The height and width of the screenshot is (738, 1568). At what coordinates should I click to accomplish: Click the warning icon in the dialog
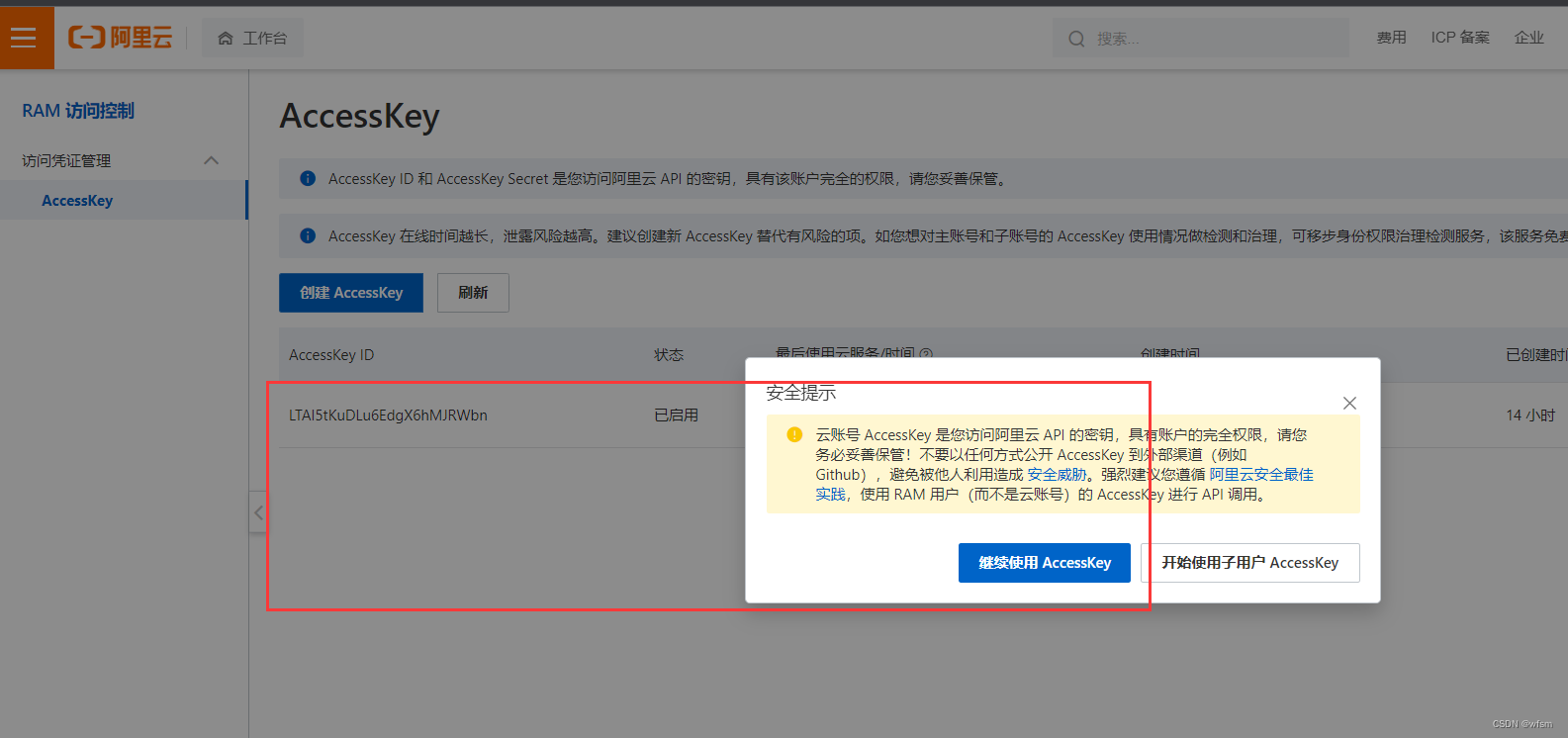point(794,434)
